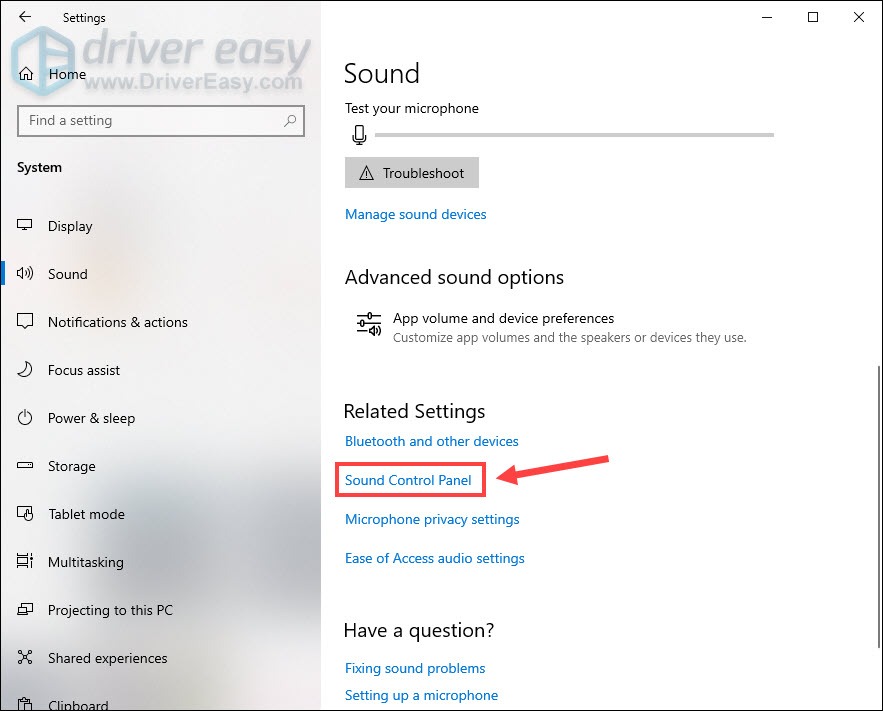Click the Find a setting search box
This screenshot has height=711, width=883.
160,120
